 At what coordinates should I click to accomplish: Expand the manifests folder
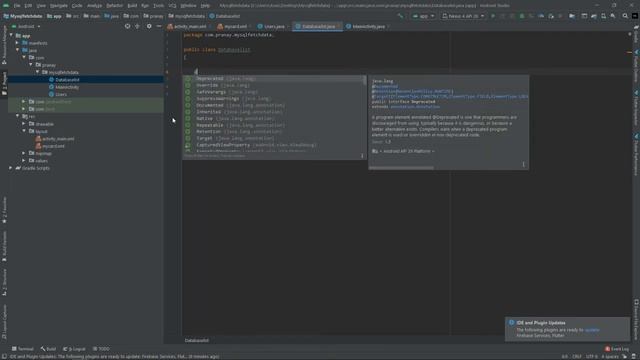click(18, 43)
